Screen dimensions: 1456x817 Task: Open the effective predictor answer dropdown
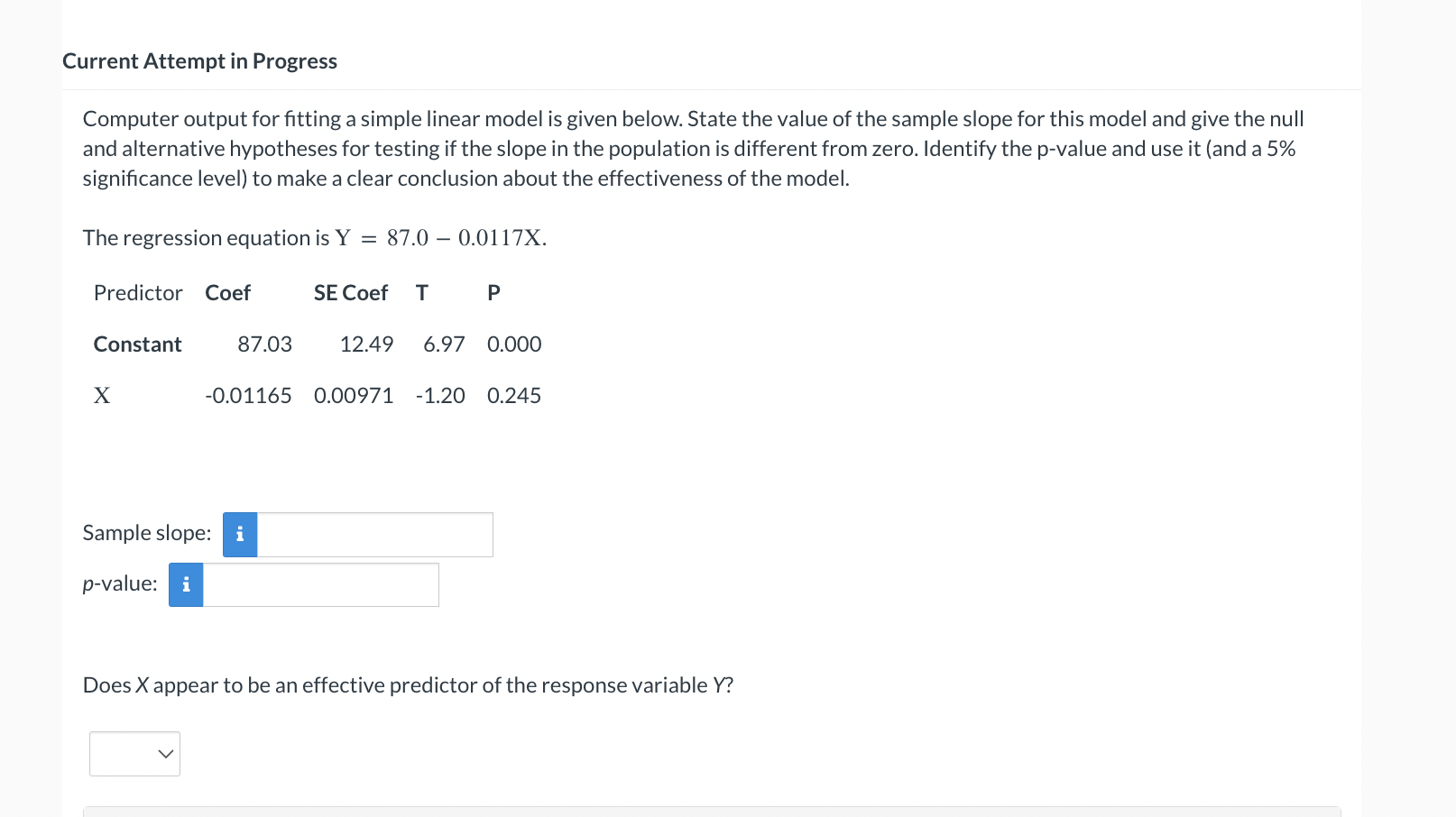tap(135, 754)
